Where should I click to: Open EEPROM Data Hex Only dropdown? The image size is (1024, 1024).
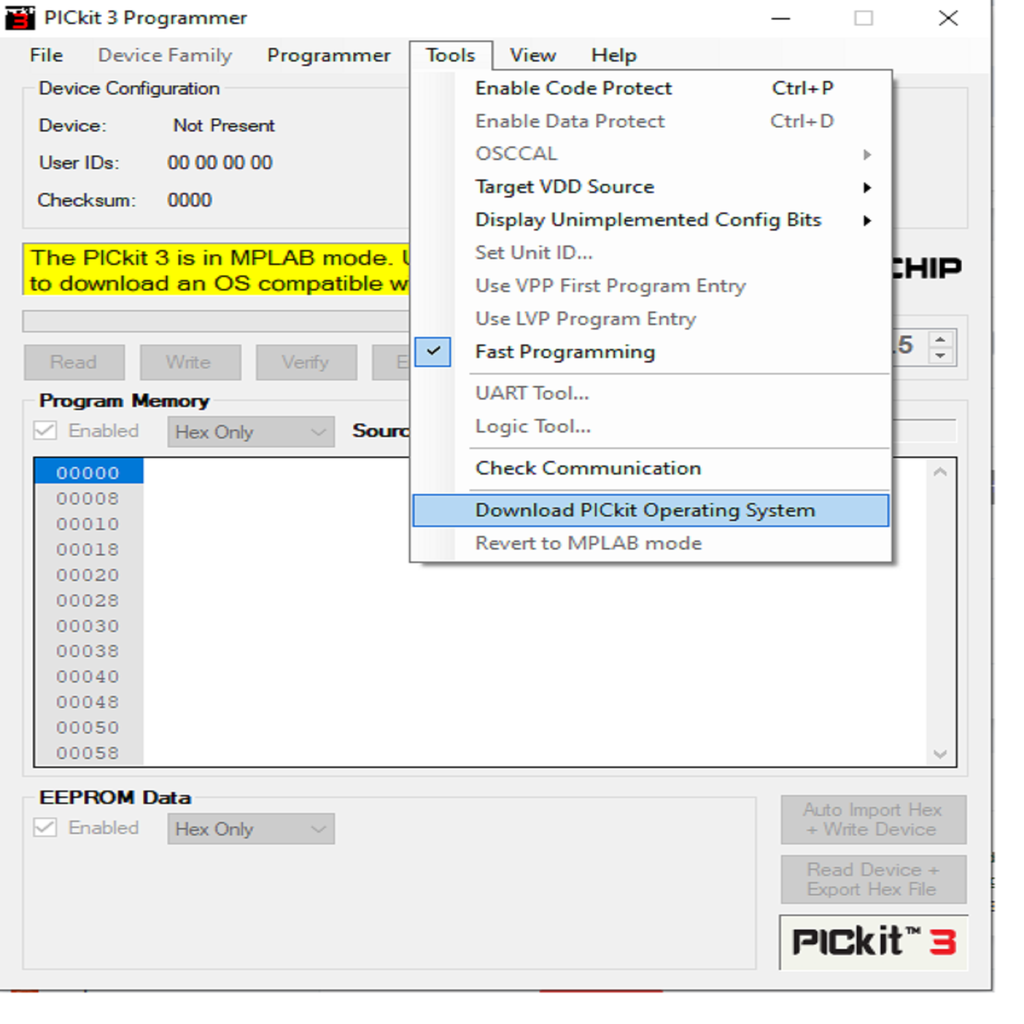point(250,829)
